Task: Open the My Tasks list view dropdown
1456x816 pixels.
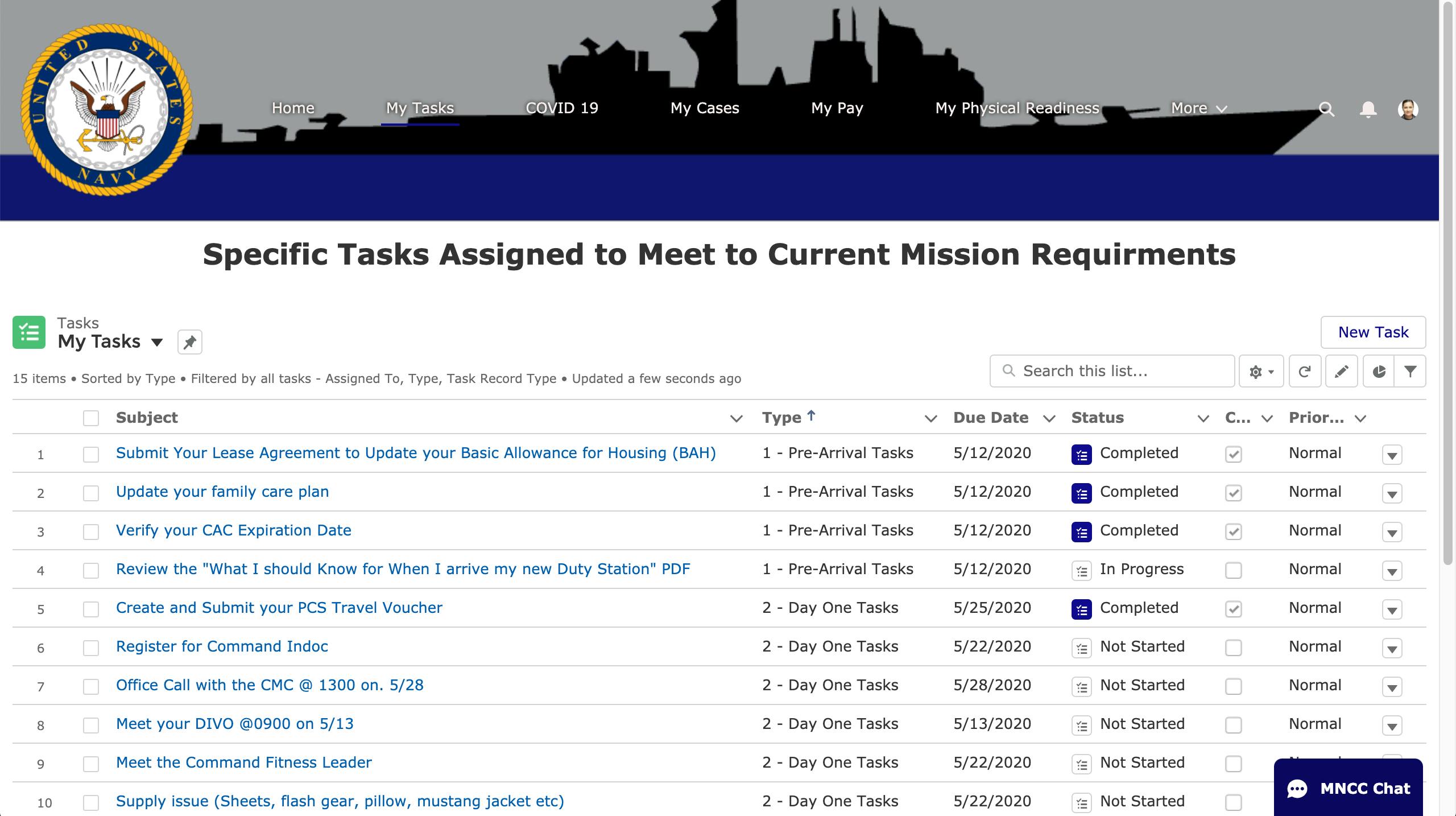Action: pyautogui.click(x=156, y=342)
